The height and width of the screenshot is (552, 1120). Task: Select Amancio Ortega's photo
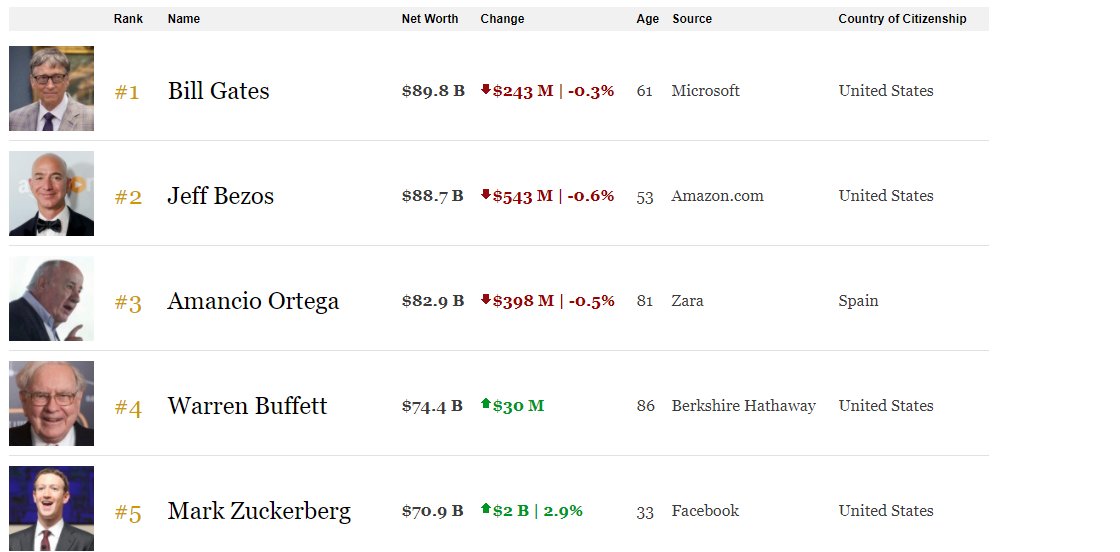[x=51, y=298]
